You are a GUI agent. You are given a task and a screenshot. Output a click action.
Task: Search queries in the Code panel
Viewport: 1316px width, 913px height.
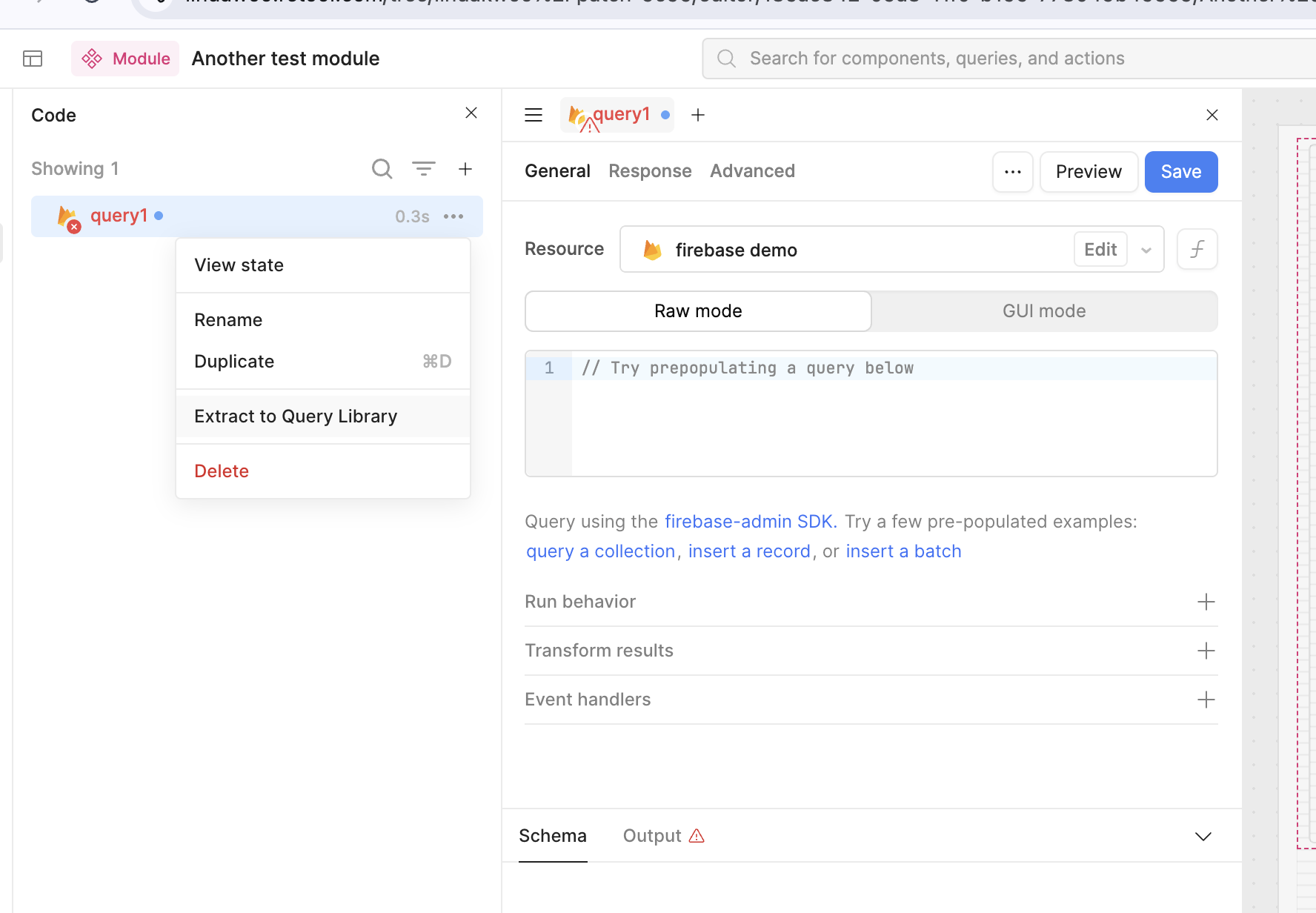coord(382,169)
